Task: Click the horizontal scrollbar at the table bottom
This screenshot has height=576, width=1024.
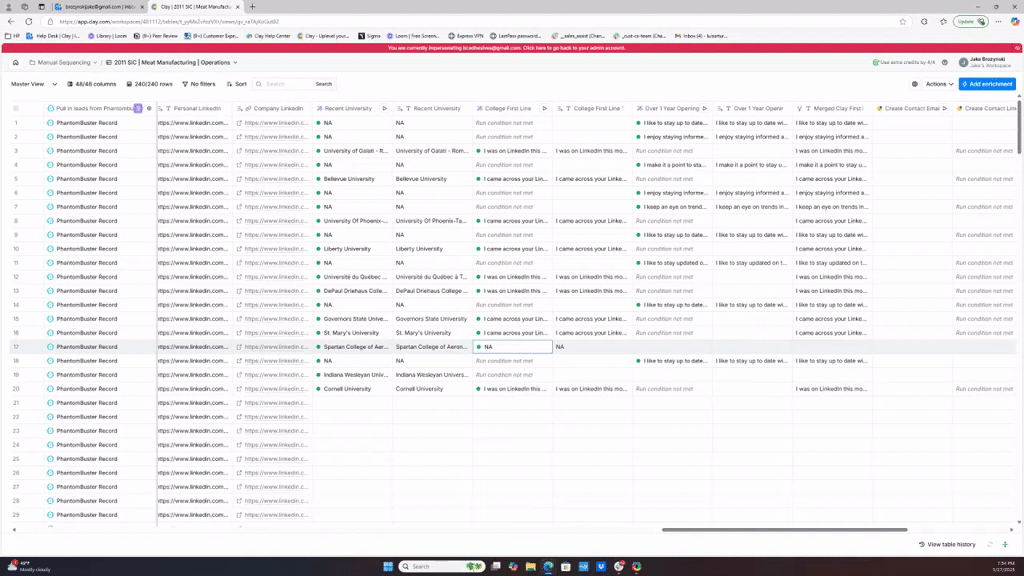Action: point(784,530)
